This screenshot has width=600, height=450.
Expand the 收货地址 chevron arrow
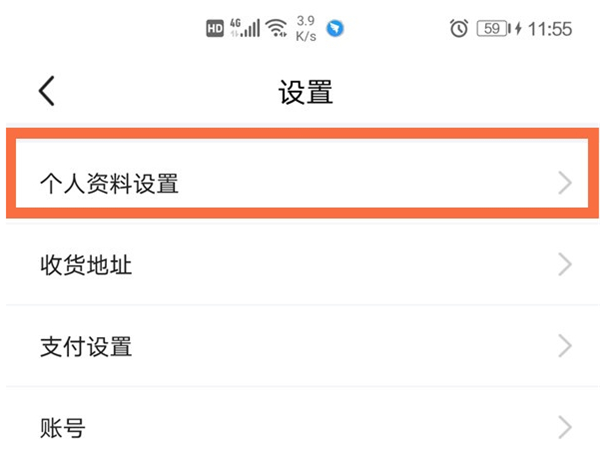tap(566, 265)
